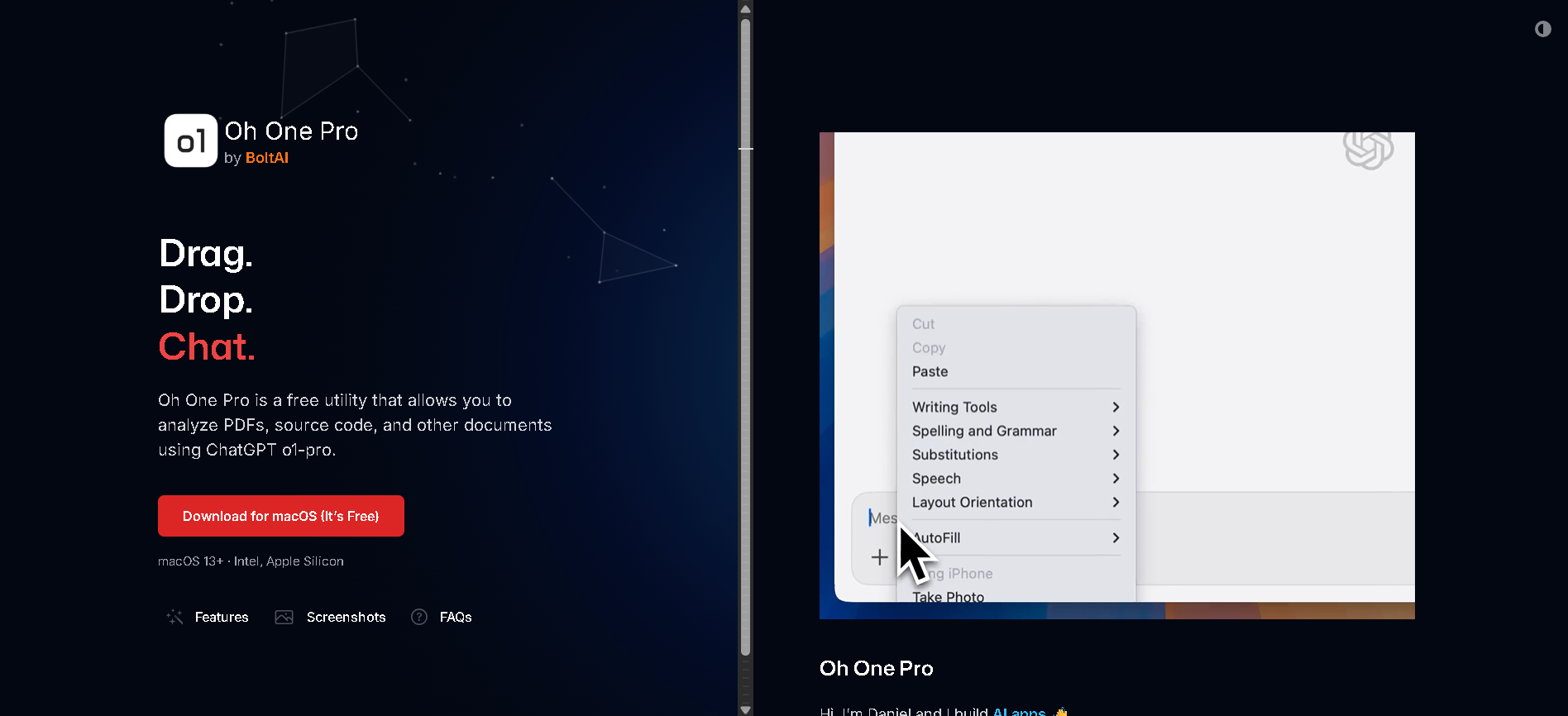Download for macOS (It's Free) button
The height and width of the screenshot is (716, 1568).
[x=281, y=516]
